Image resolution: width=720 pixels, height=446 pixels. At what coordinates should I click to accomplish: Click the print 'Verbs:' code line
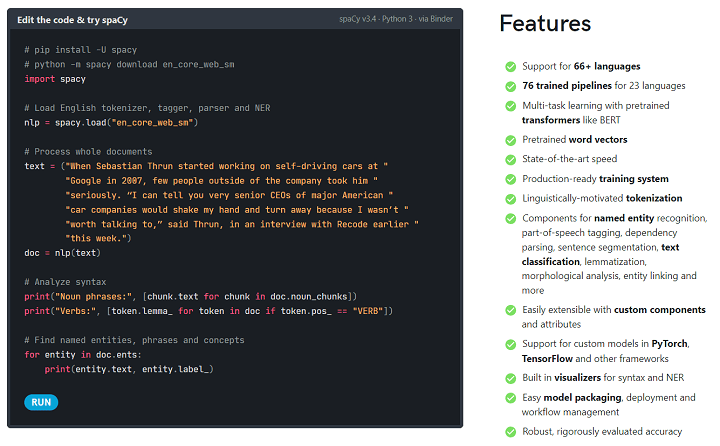208,311
